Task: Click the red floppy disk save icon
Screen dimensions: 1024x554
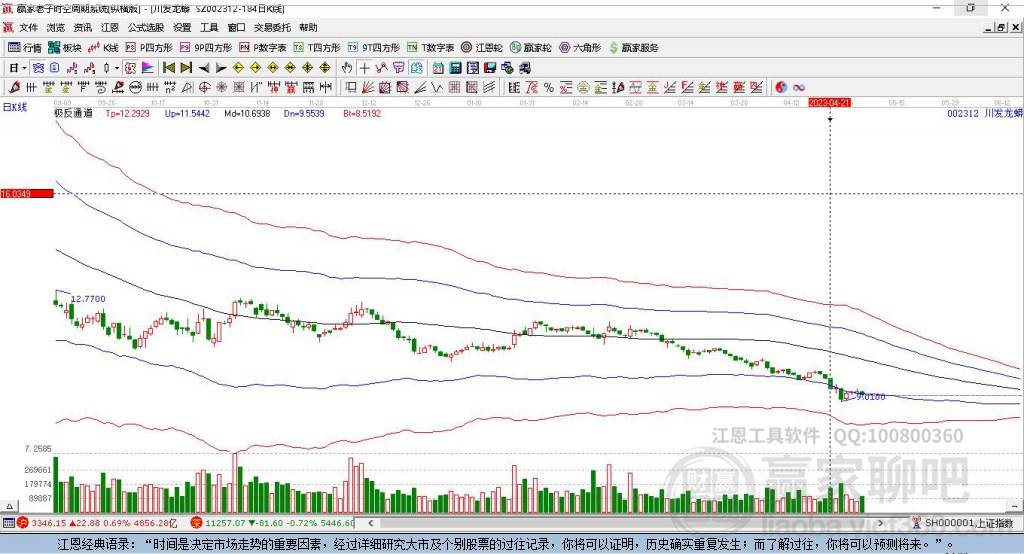Action: (490, 68)
